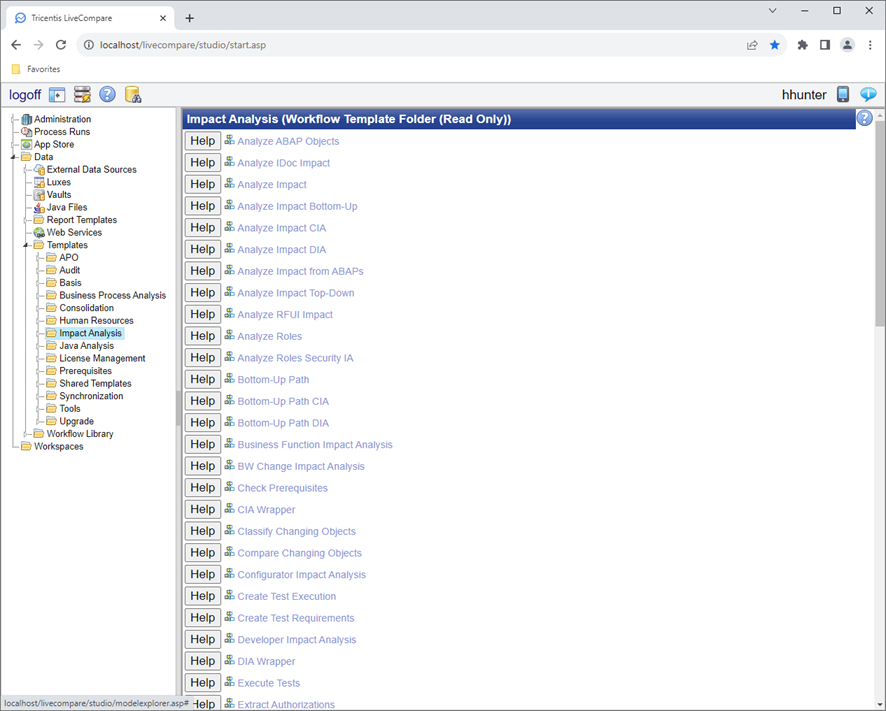Viewport: 886px width, 711px height.
Task: Click the hhunter username label
Action: (804, 95)
